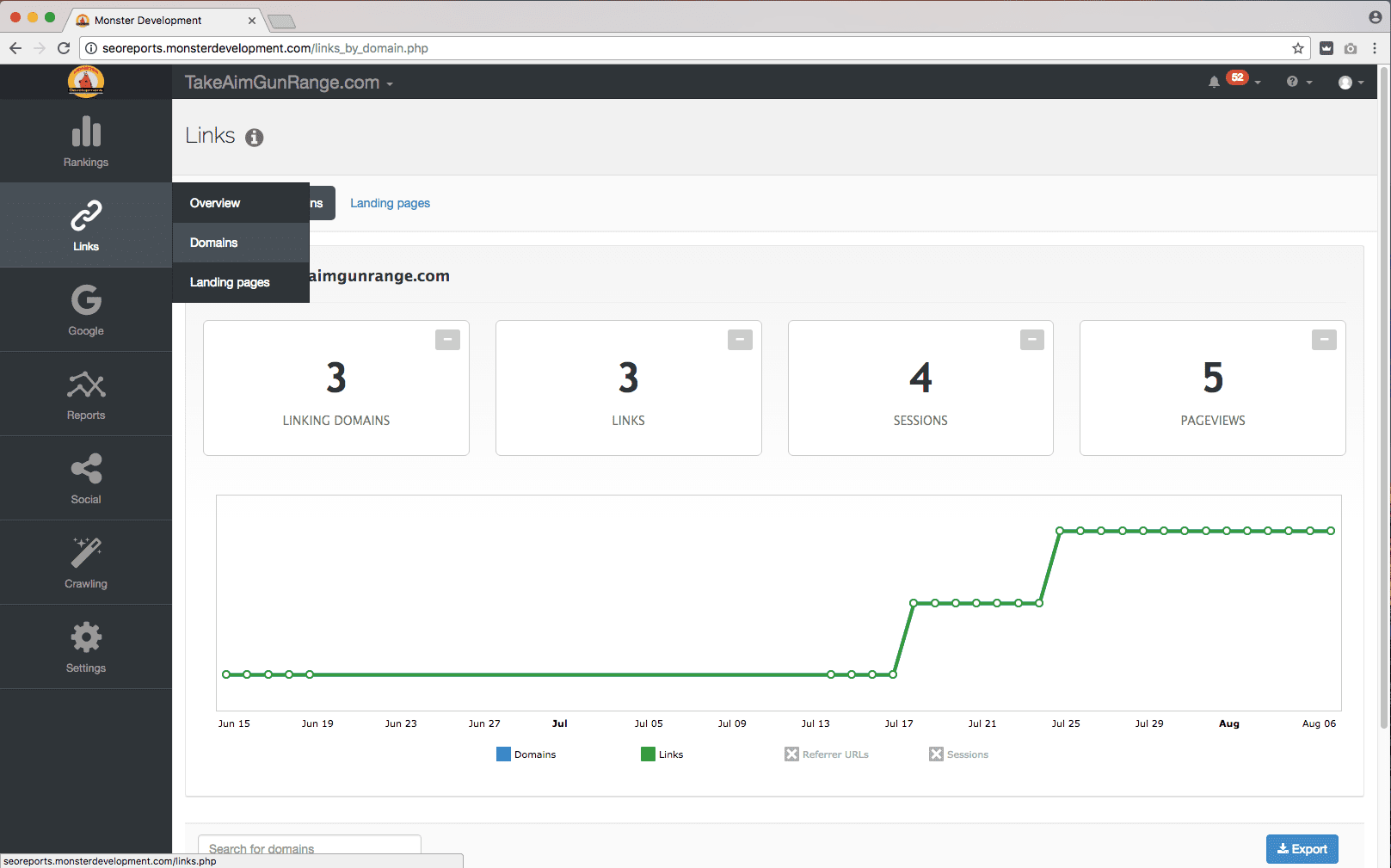
Task: Open the help question mark menu
Action: coord(1299,82)
